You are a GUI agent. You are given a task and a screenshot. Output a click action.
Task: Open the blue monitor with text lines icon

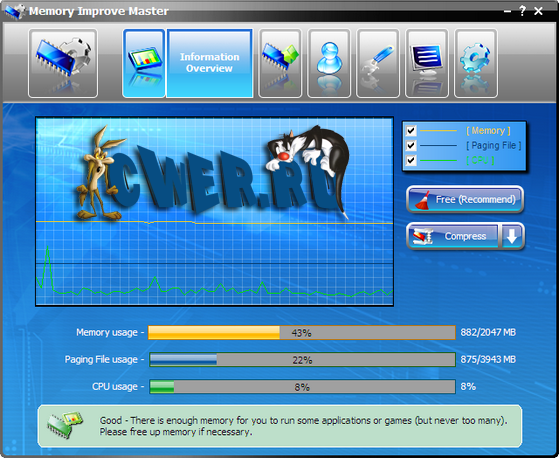click(426, 63)
